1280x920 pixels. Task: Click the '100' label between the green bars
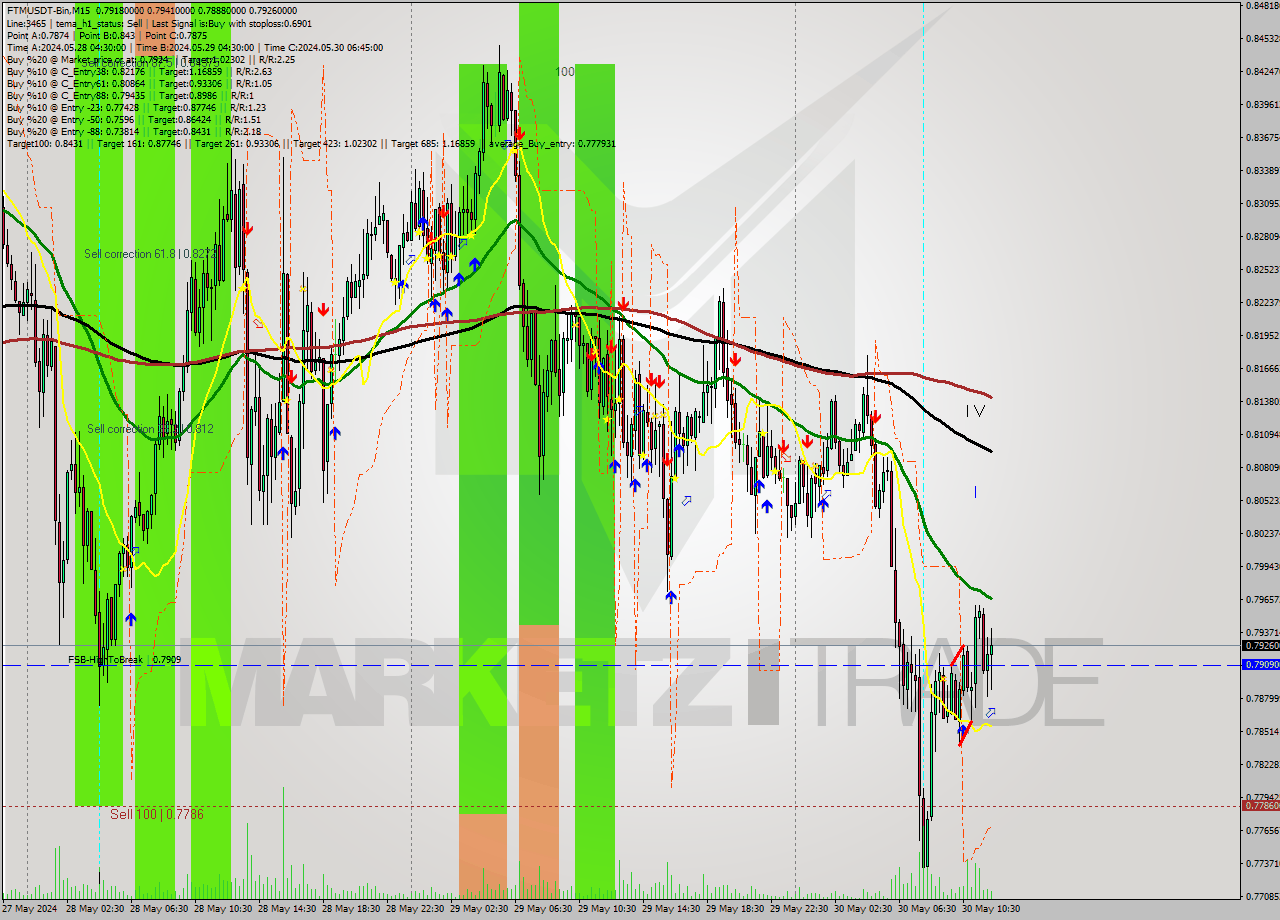(x=565, y=72)
